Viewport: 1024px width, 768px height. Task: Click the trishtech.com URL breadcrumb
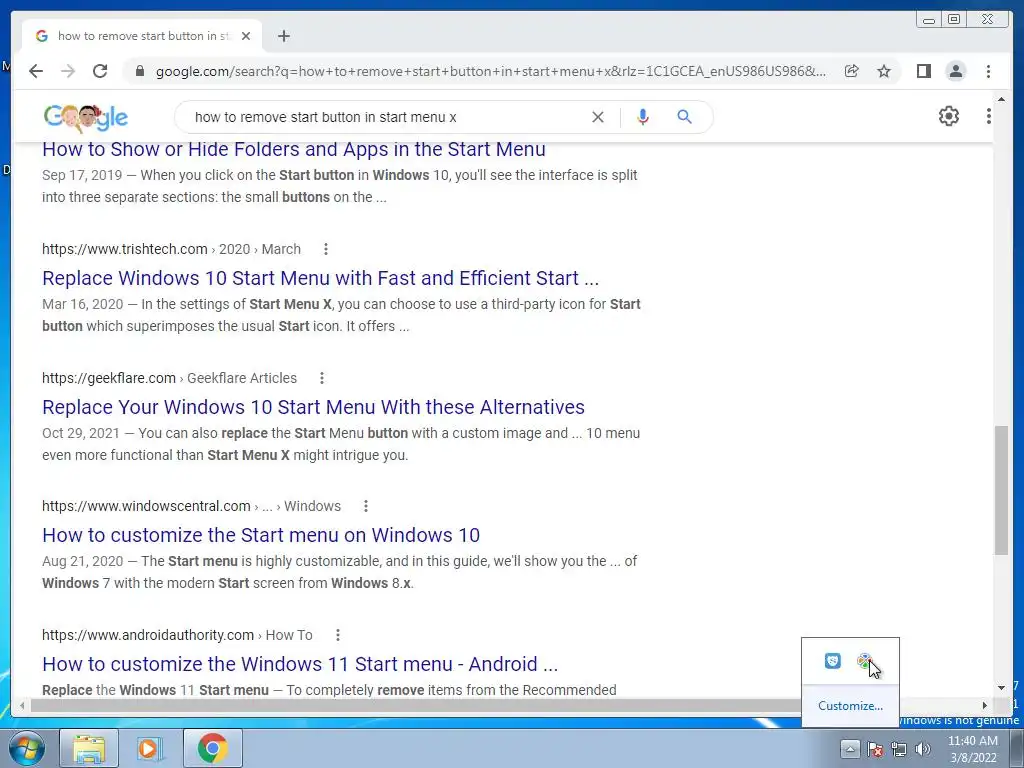pyautogui.click(x=172, y=249)
